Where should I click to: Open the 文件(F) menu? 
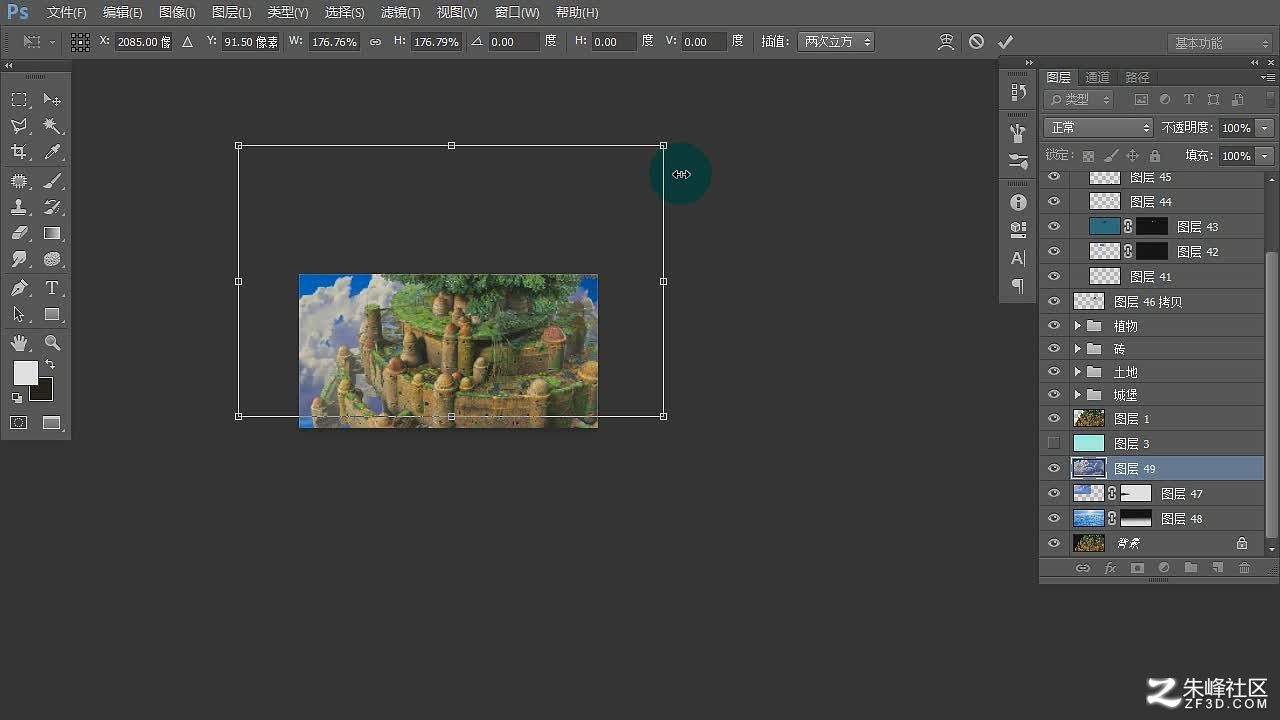pyautogui.click(x=67, y=13)
